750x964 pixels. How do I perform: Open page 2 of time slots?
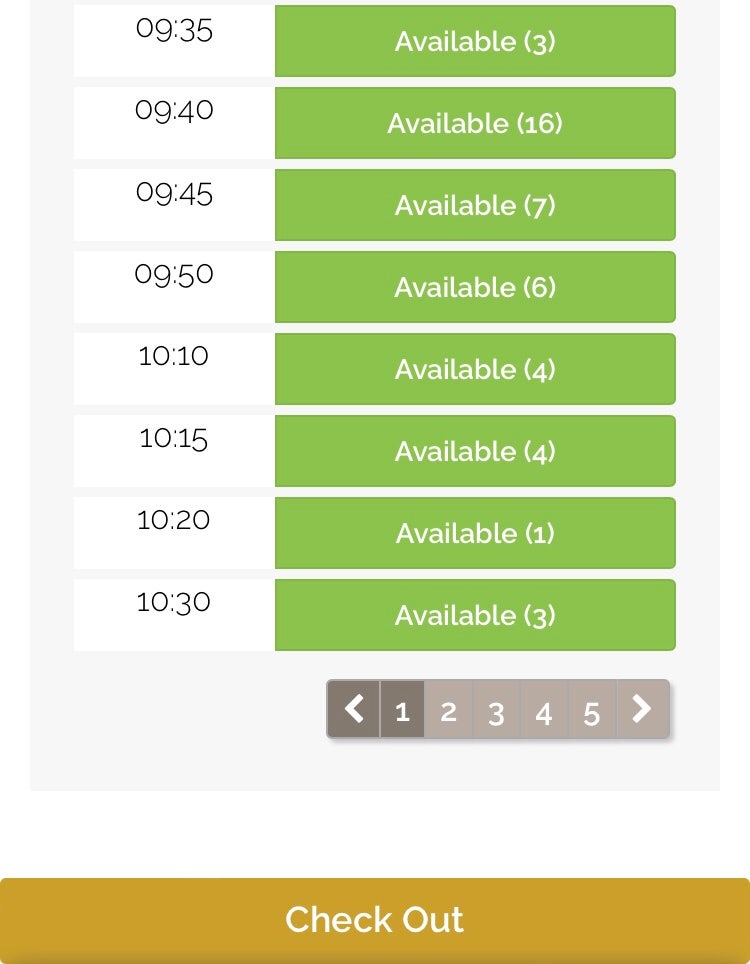coord(449,709)
